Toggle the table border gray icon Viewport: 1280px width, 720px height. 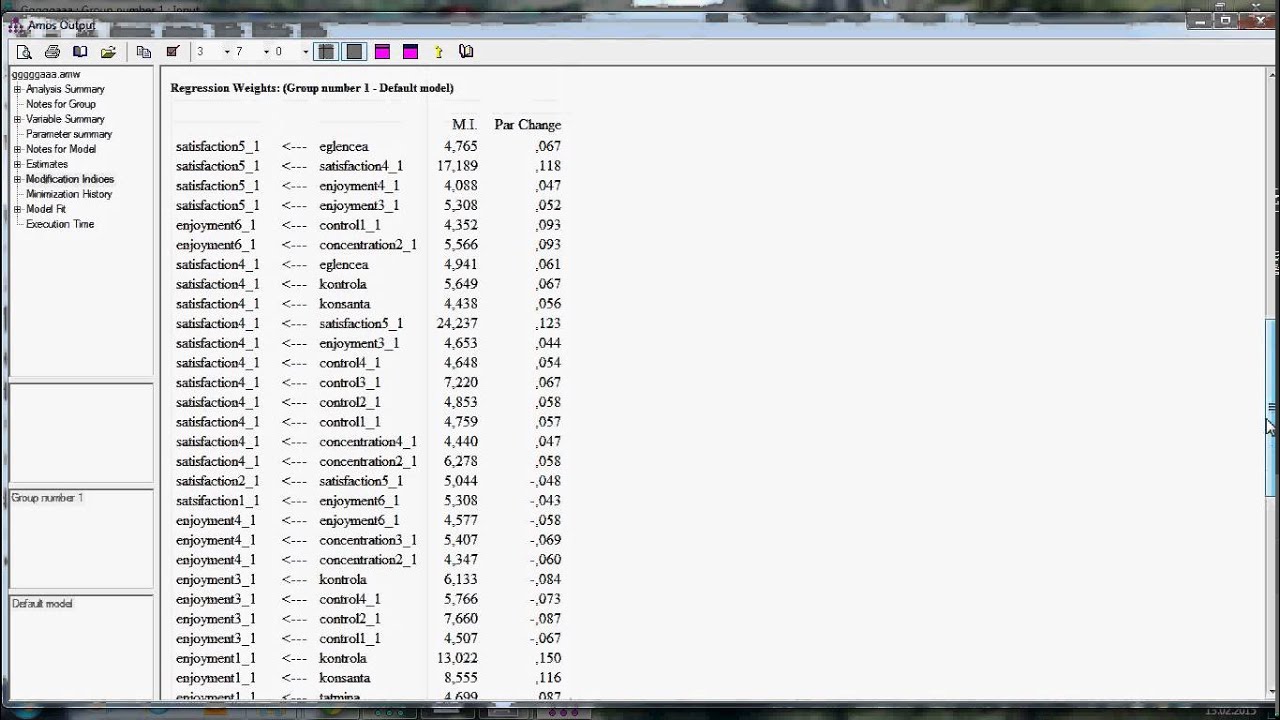(353, 52)
